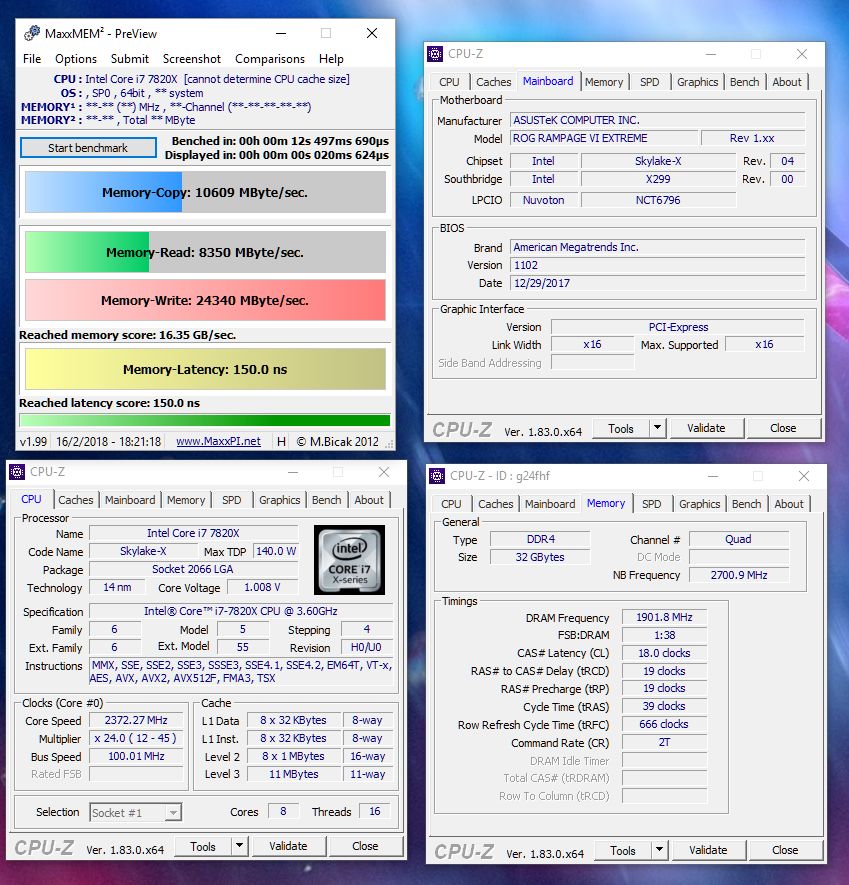Click Close button in Mainboard CPU-Z window
The width and height of the screenshot is (849, 885).
click(x=783, y=428)
